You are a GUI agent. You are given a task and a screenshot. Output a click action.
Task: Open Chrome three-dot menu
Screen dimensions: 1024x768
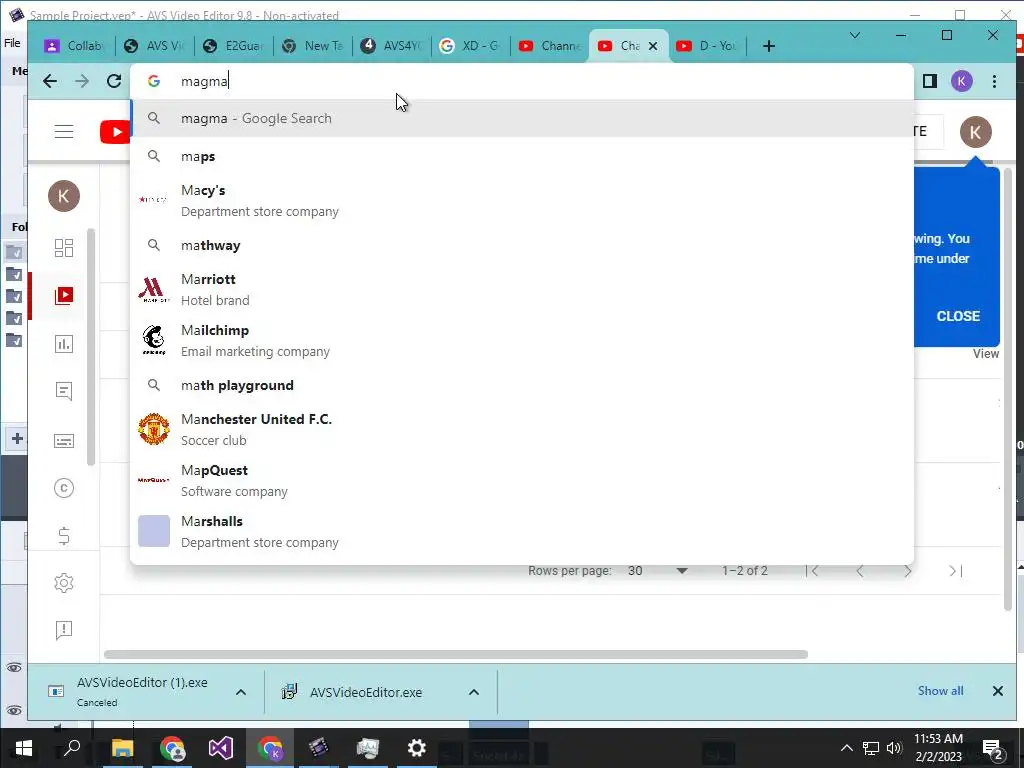point(994,81)
